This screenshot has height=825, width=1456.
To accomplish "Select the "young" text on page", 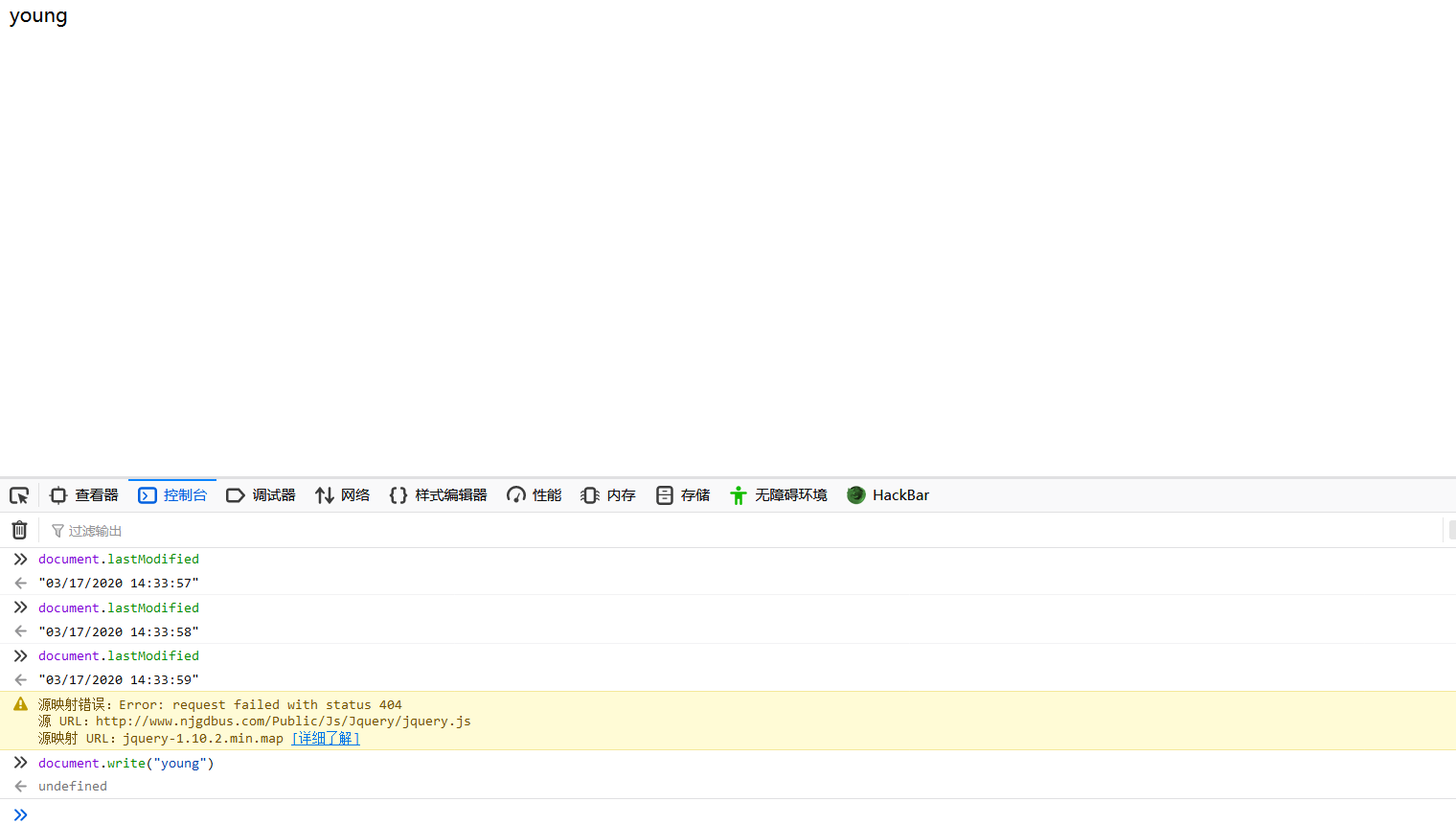I will coord(38,16).
